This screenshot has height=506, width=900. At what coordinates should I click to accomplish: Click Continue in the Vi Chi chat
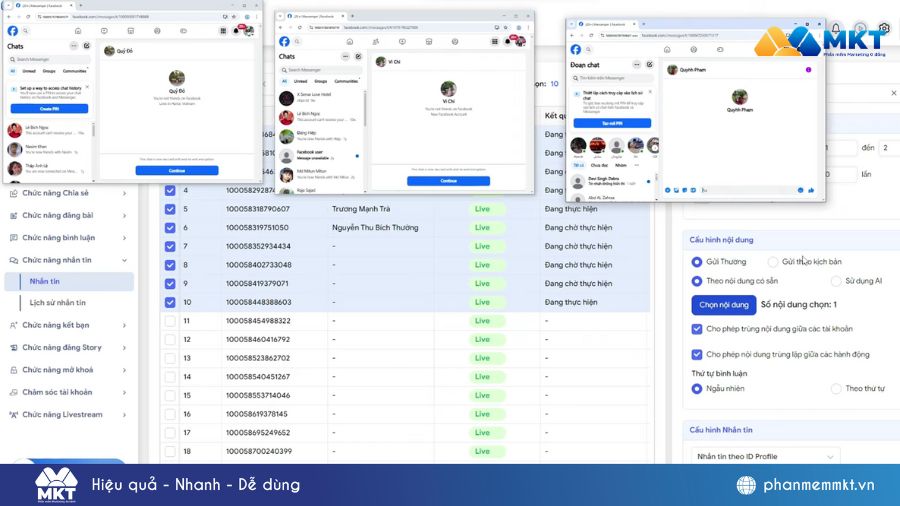[x=448, y=181]
